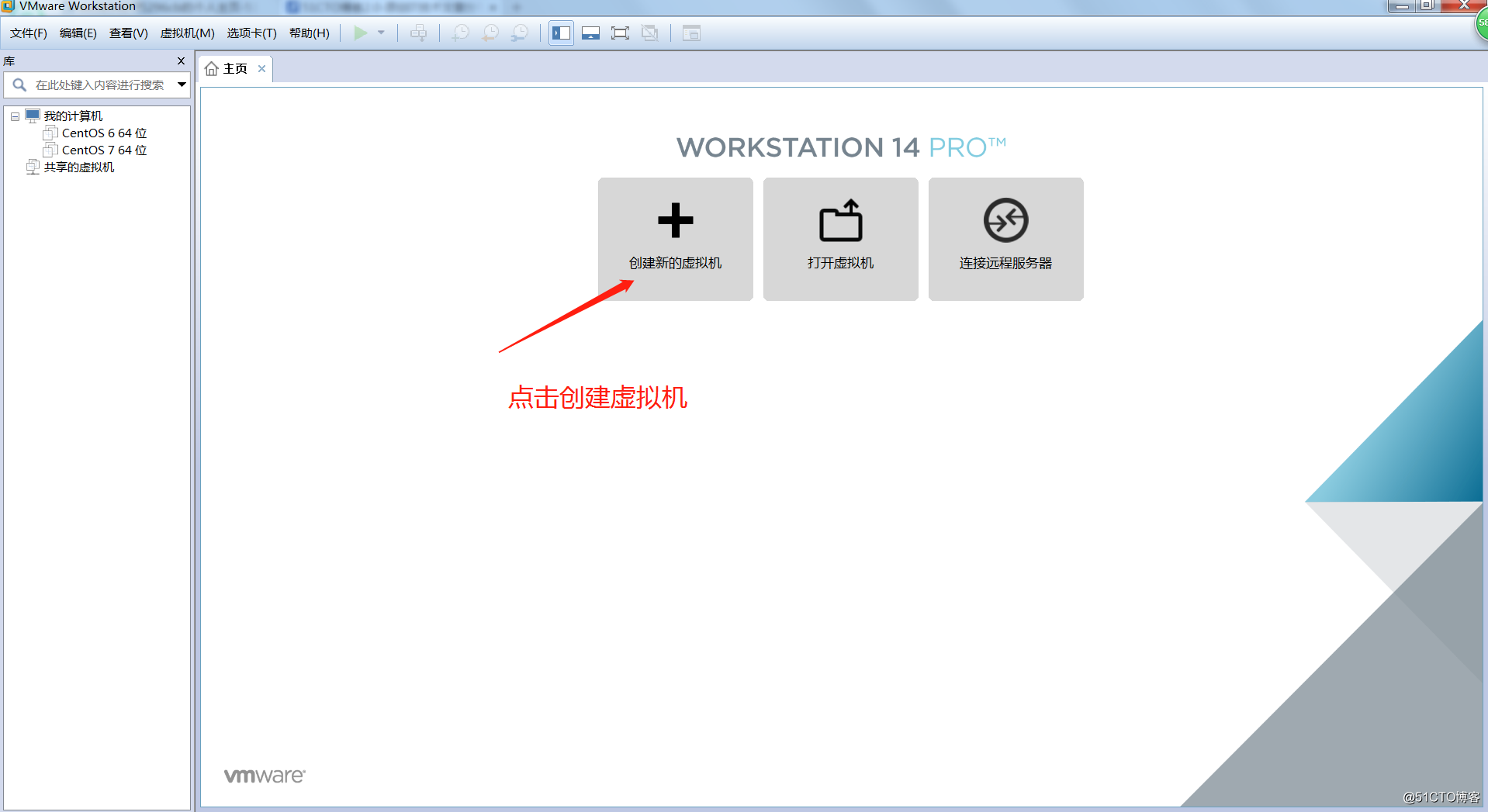Screen dimensions: 1488x812
Task: Open the power options dropdown arrow
Action: 381,33
